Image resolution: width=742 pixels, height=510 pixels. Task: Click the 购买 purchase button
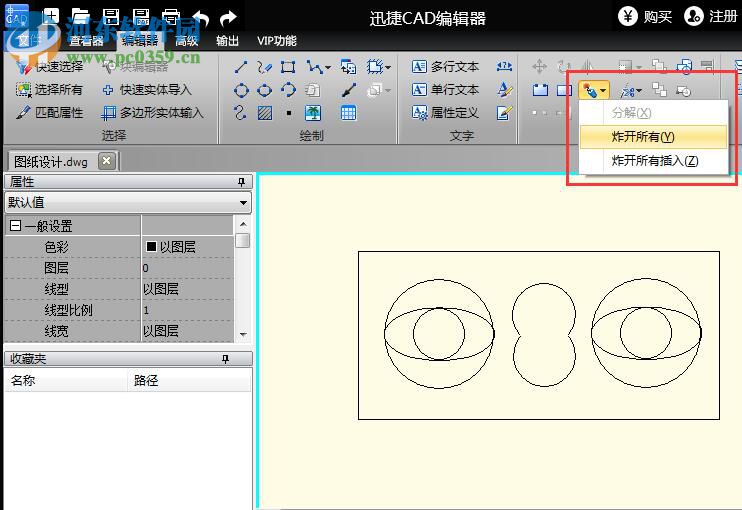[645, 16]
